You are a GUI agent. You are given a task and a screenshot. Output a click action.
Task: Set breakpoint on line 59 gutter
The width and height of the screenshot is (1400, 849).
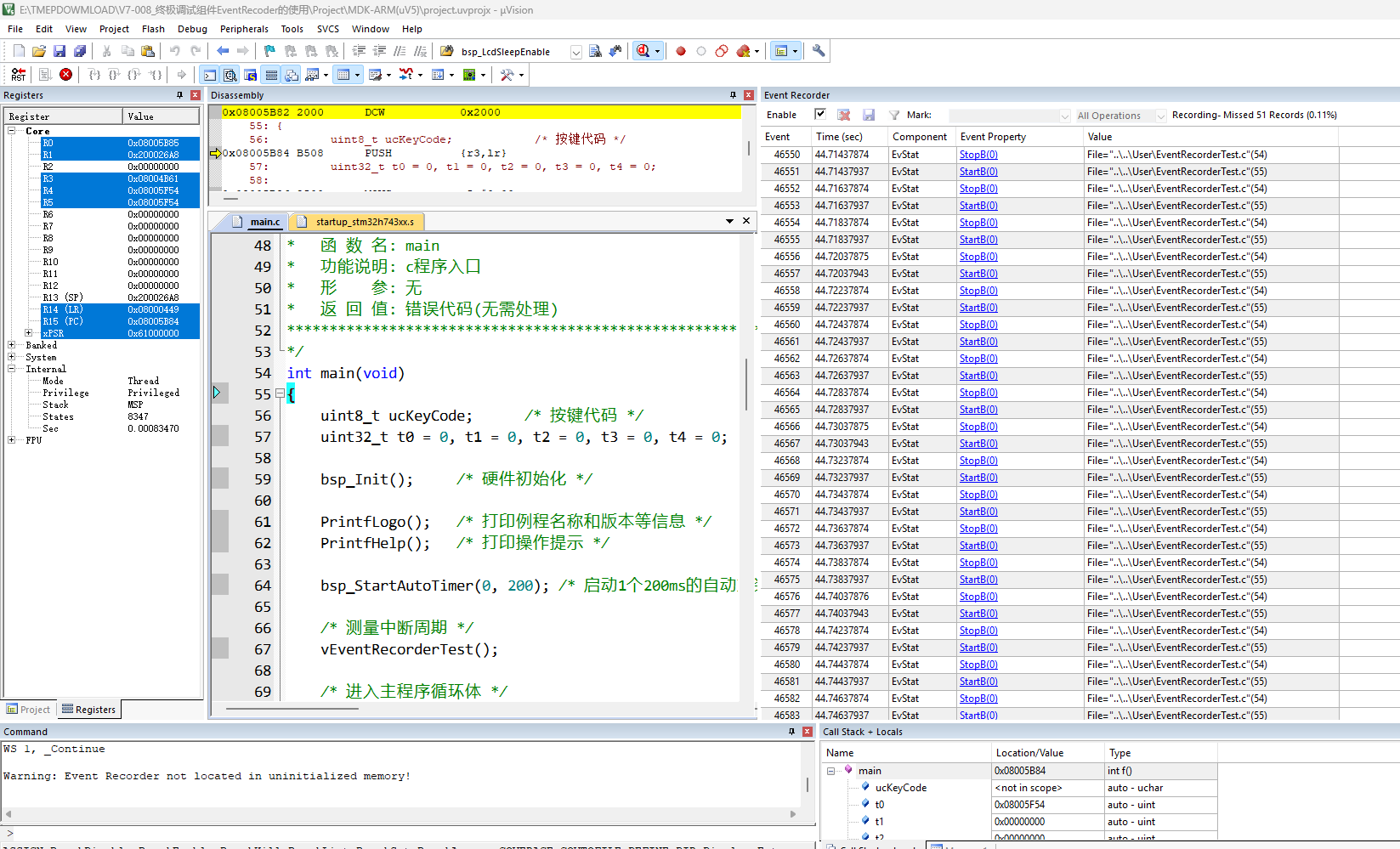220,478
